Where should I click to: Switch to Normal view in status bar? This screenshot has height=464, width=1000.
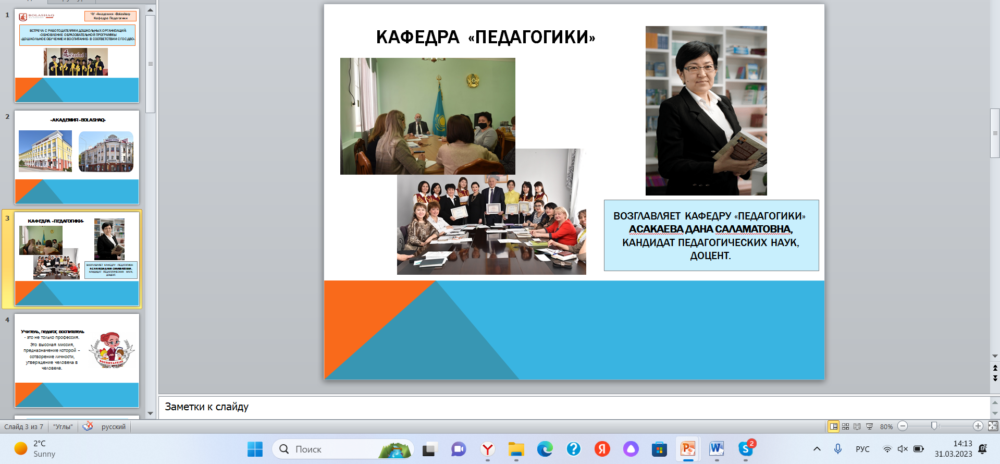click(833, 426)
